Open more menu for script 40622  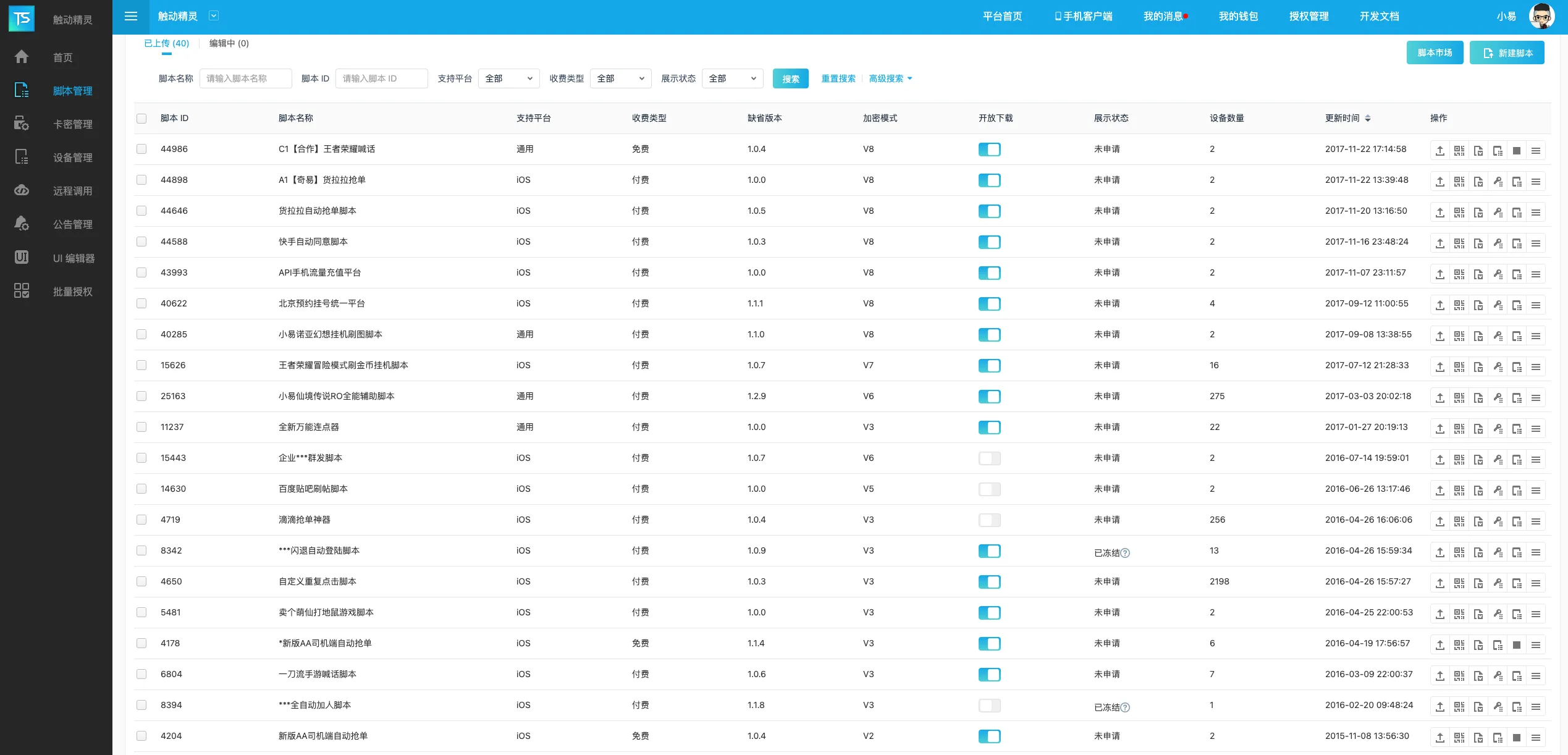[1535, 305]
